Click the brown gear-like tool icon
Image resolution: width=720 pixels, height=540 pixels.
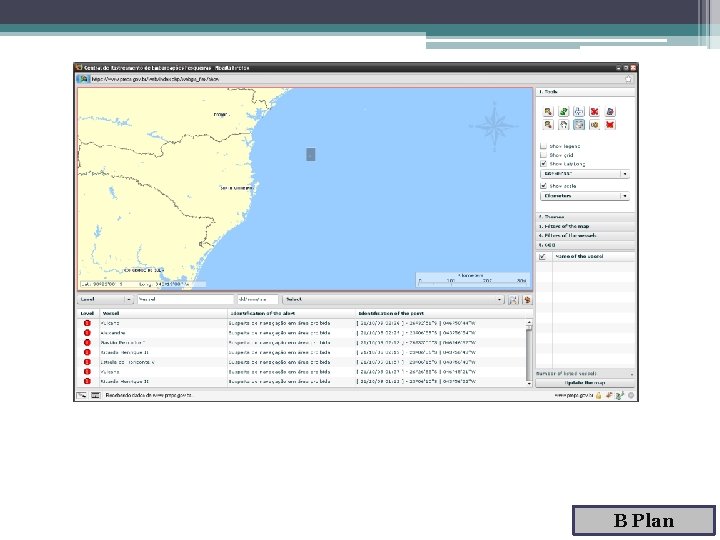[x=594, y=125]
